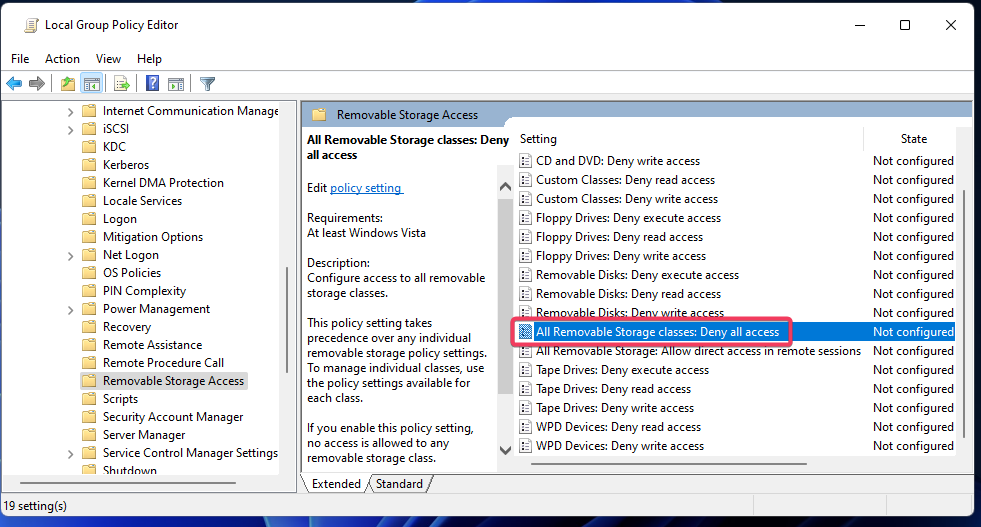This screenshot has height=527, width=981.
Task: Select Mitigation Options tree folder
Action: tap(153, 237)
